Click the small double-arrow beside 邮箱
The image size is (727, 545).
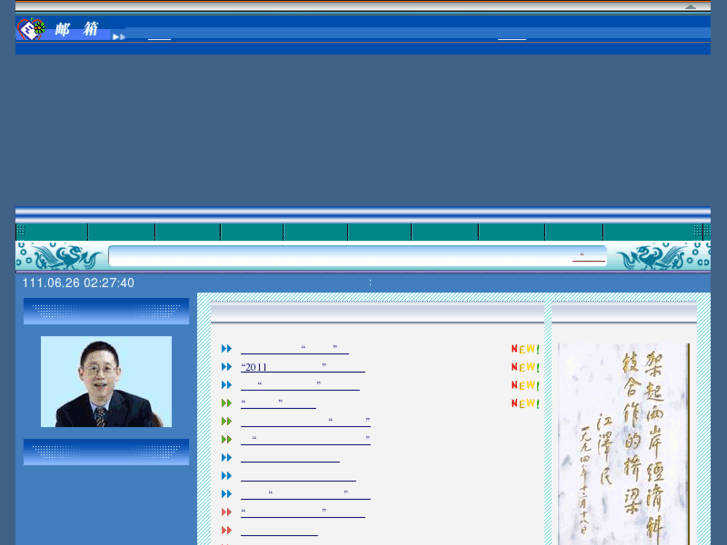click(119, 37)
